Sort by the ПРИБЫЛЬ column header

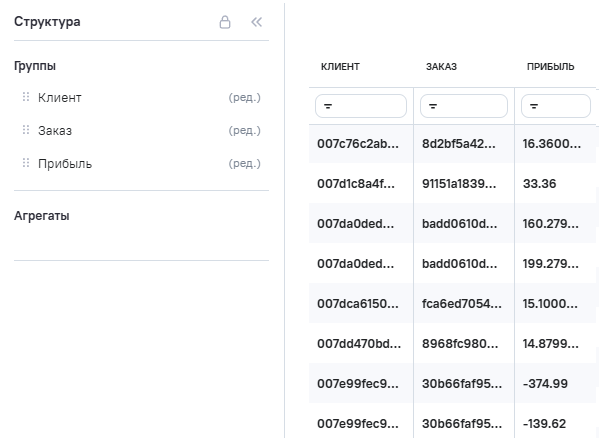click(550, 66)
